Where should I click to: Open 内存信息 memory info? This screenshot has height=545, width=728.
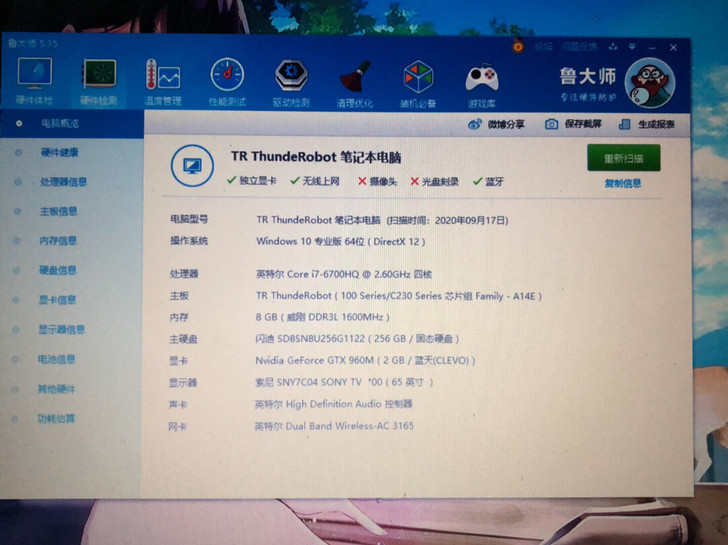pyautogui.click(x=58, y=241)
